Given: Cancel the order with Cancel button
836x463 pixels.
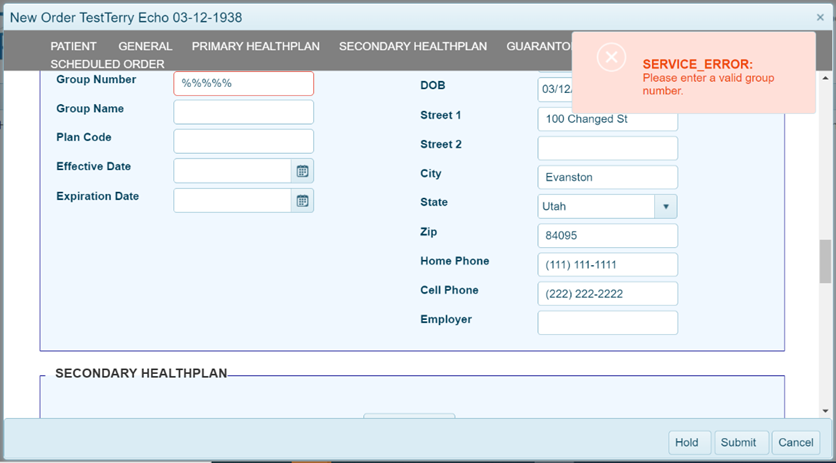Looking at the screenshot, I should click(x=796, y=442).
